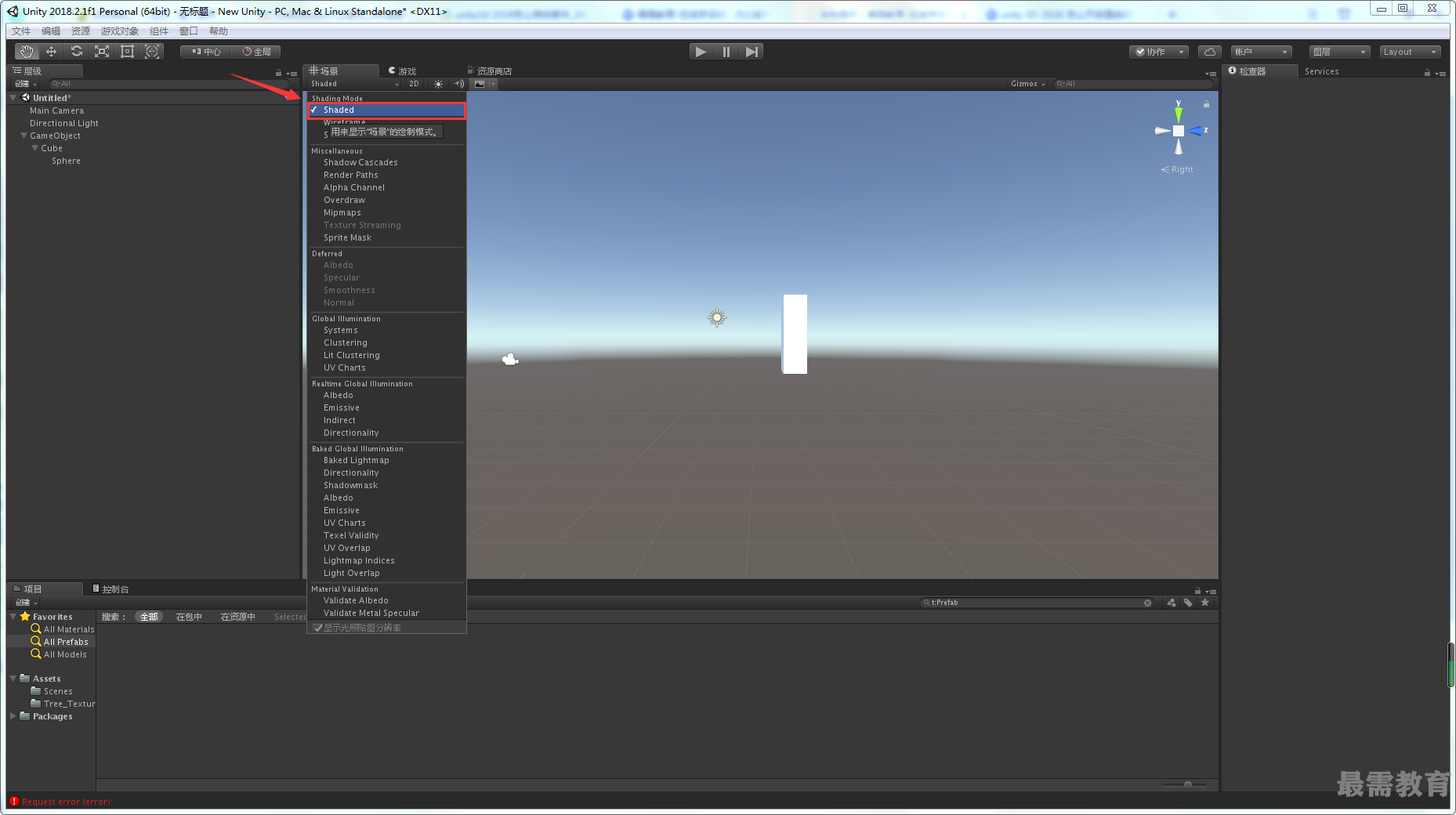Toggle Global rotation mode button
Screen dimensions: 1456x815
coord(256,52)
